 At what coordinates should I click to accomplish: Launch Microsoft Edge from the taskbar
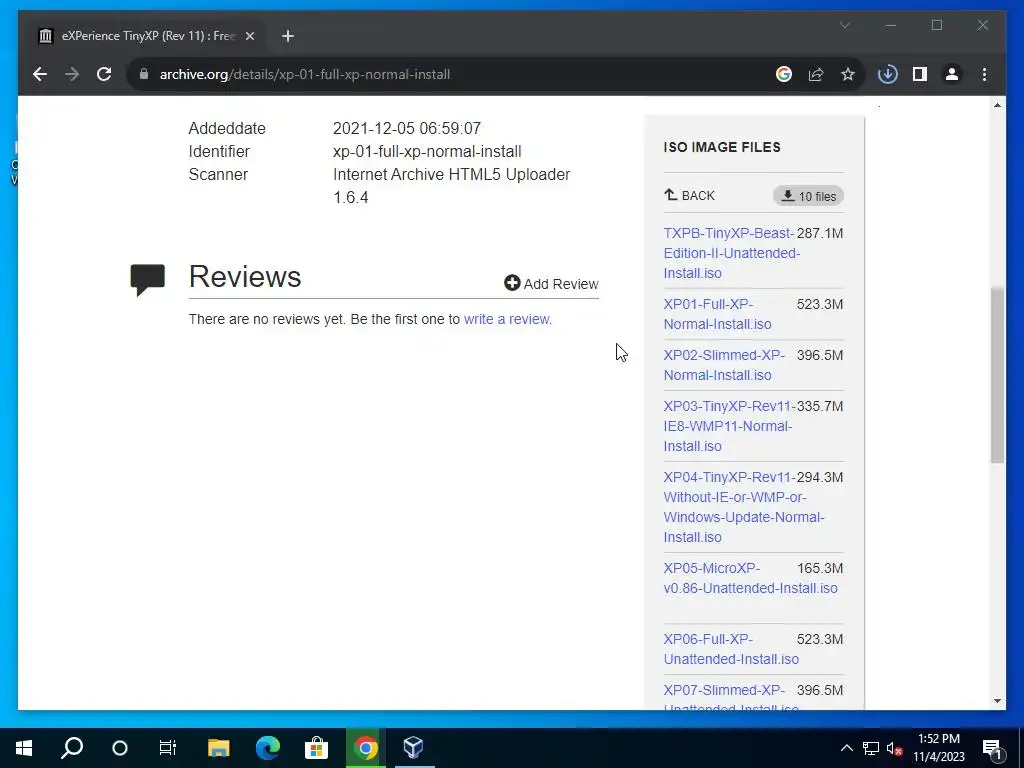tap(268, 748)
